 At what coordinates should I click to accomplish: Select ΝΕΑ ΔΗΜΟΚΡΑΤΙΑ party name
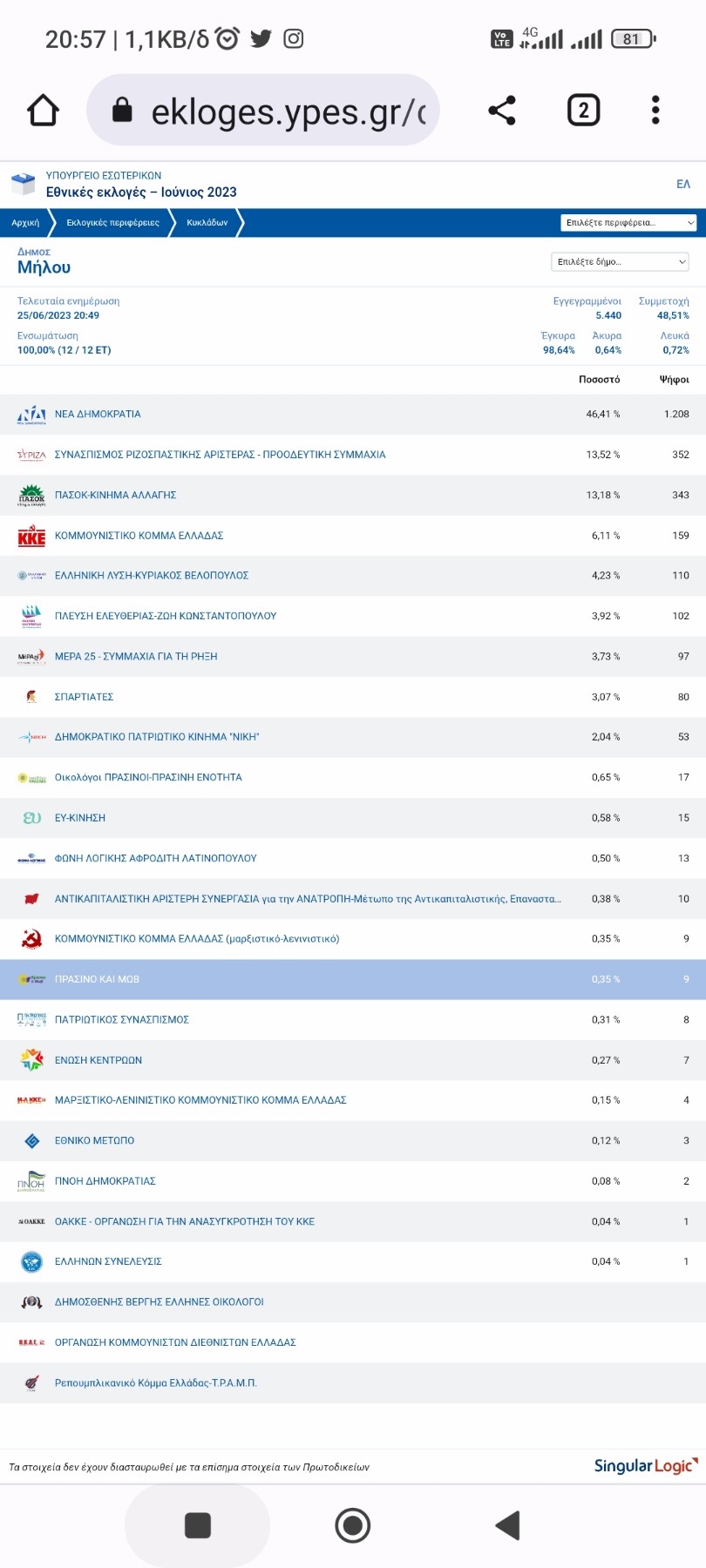(x=98, y=415)
